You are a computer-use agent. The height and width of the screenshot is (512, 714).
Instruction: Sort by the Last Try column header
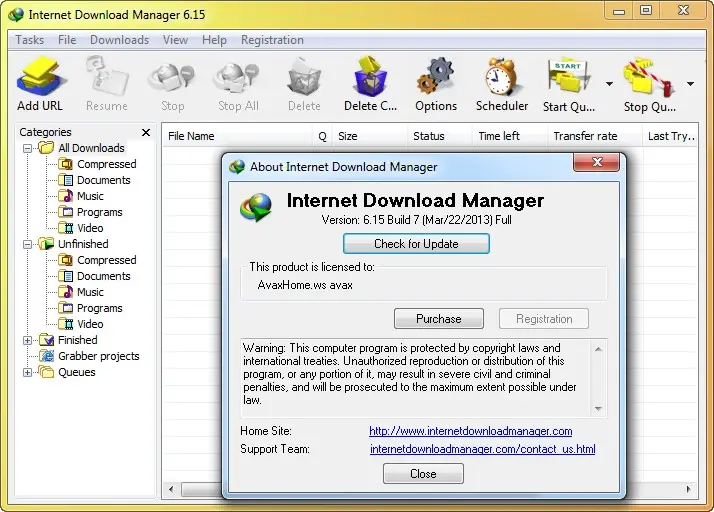670,136
